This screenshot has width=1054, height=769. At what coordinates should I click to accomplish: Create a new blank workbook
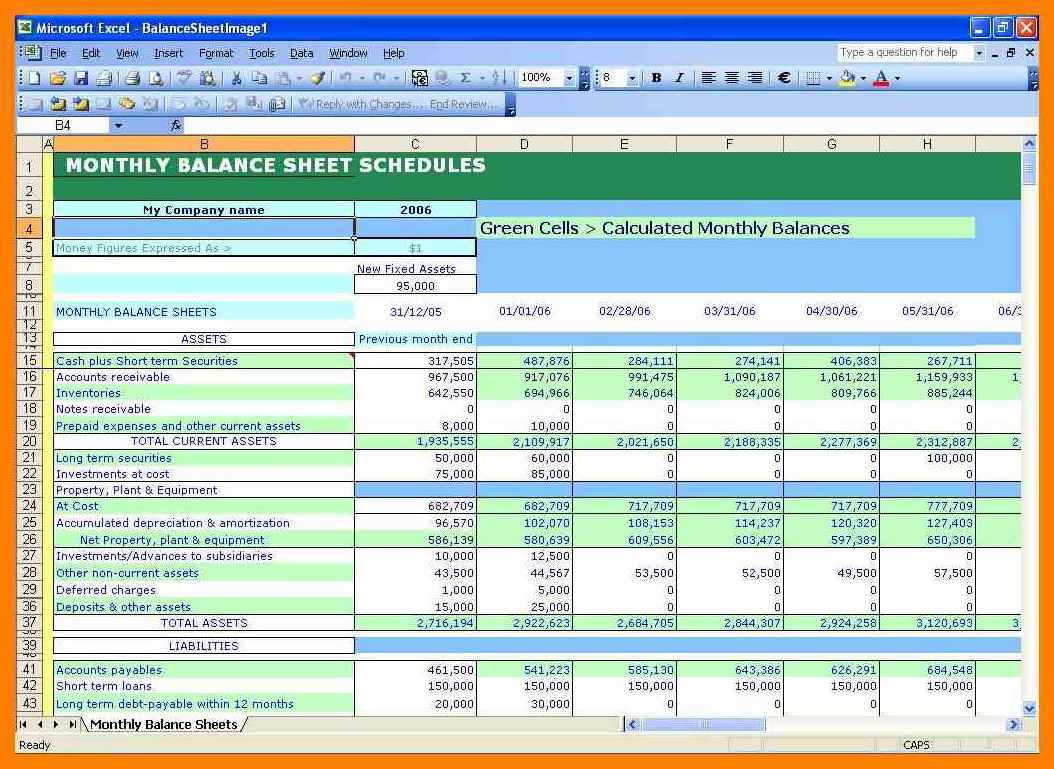[x=34, y=78]
